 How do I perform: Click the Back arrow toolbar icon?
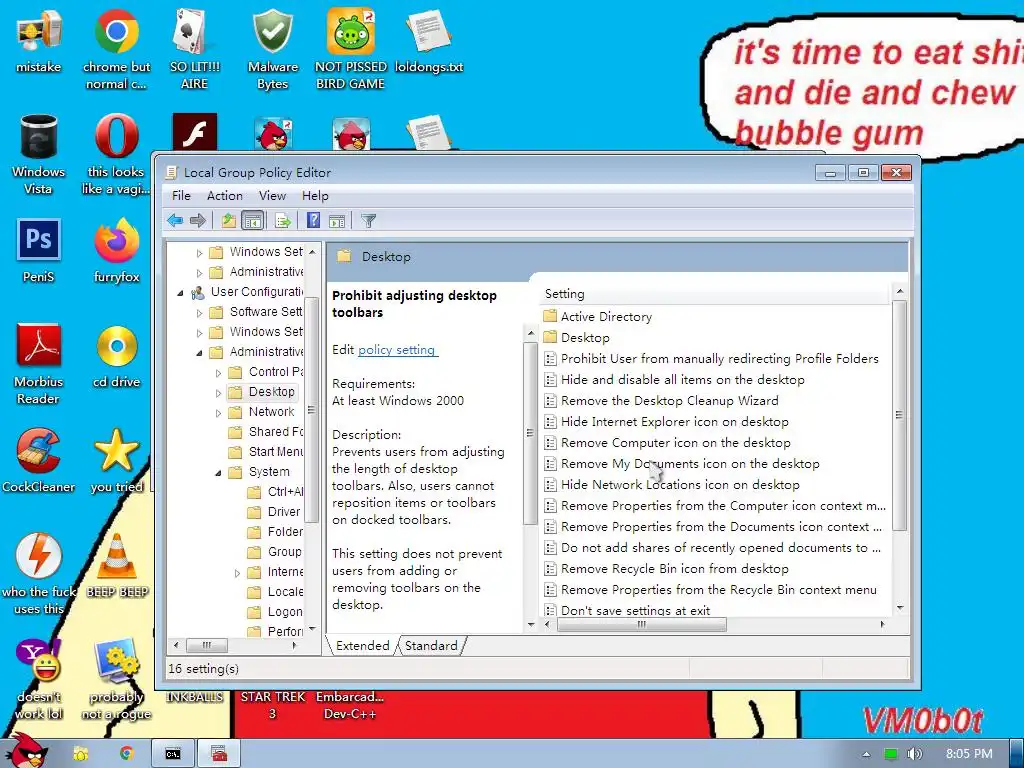click(x=175, y=221)
